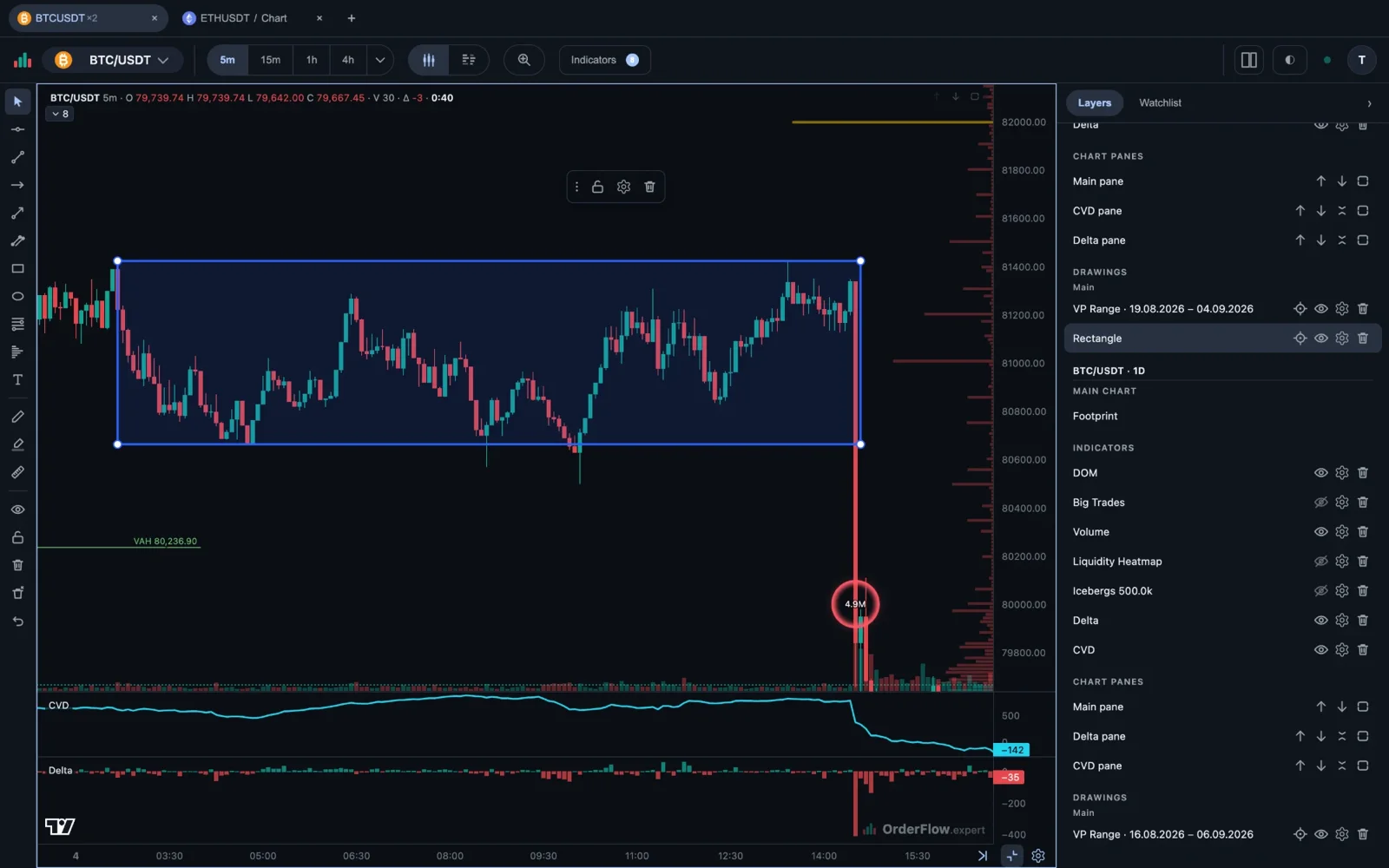Switch to the ETHUSDT Chart tab
This screenshot has height=868, width=1389.
(x=243, y=18)
